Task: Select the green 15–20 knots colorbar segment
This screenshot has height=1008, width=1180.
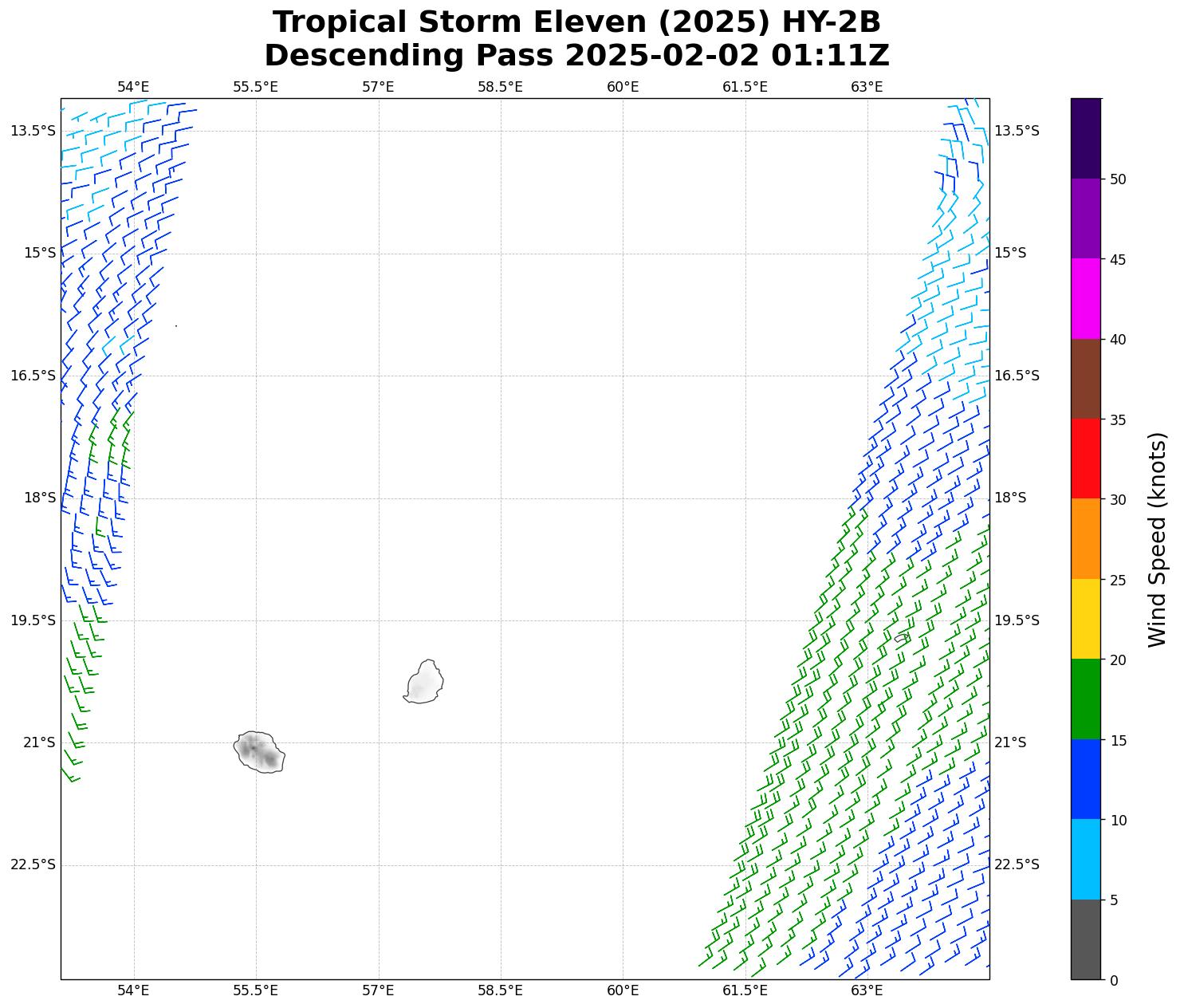Action: 1085,699
